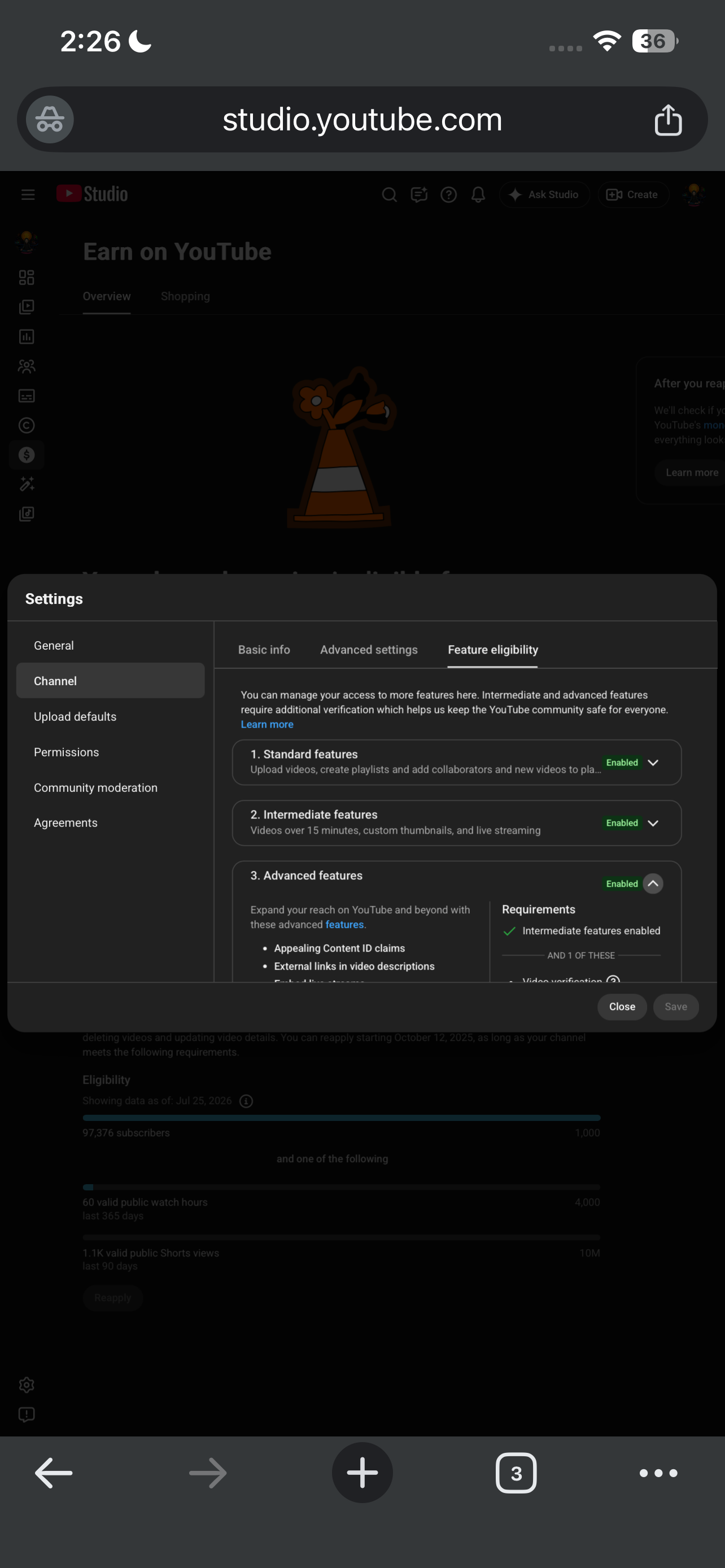725x1568 pixels.
Task: Click the 'Intermediate features enabled' requirement
Action: tap(591, 931)
